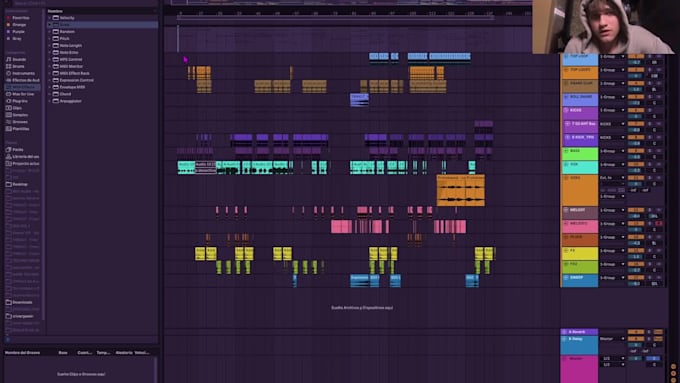Viewport: 680px width, 383px height.
Task: Open VOXS Ext. In input dropdown
Action: coord(612,177)
